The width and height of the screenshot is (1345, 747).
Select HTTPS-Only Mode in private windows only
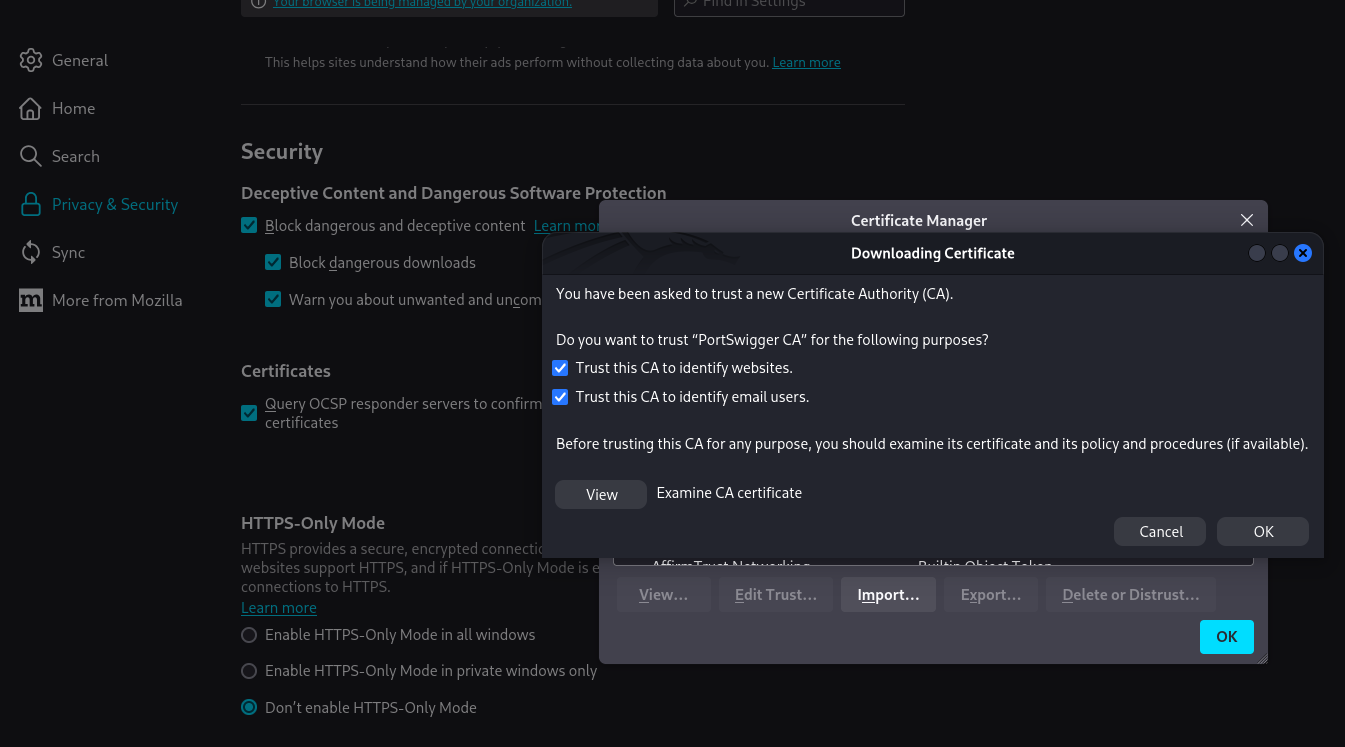click(x=249, y=671)
